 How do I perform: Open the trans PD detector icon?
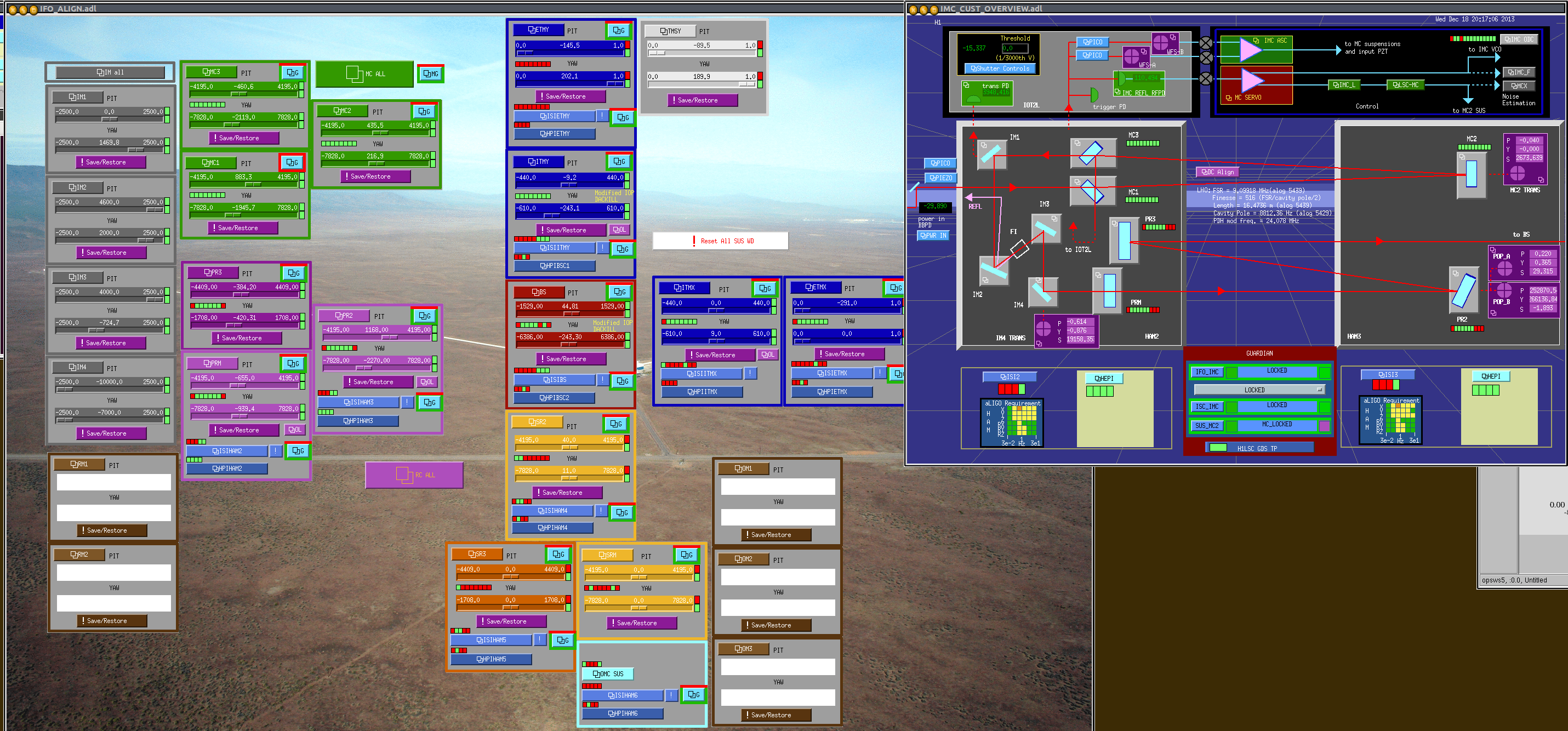[x=973, y=98]
